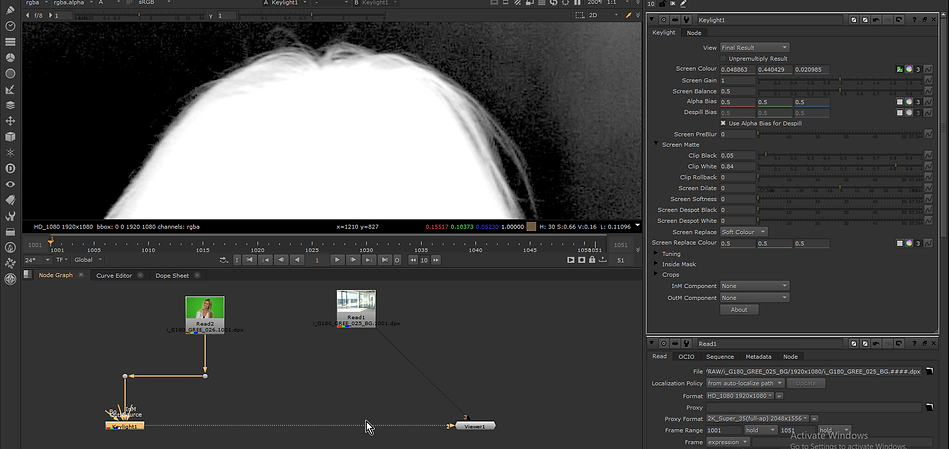The width and height of the screenshot is (949, 449).
Task: Go to the last frame button
Action: click(x=384, y=260)
